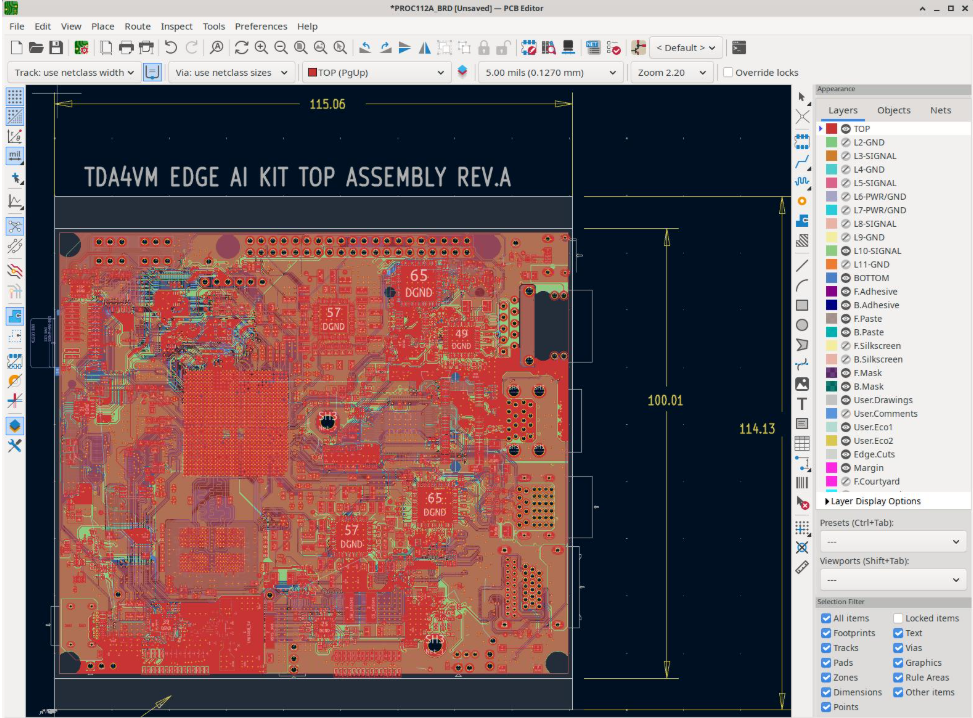Toggle ratsnest display icon
The image size is (973, 718).
pos(15,227)
